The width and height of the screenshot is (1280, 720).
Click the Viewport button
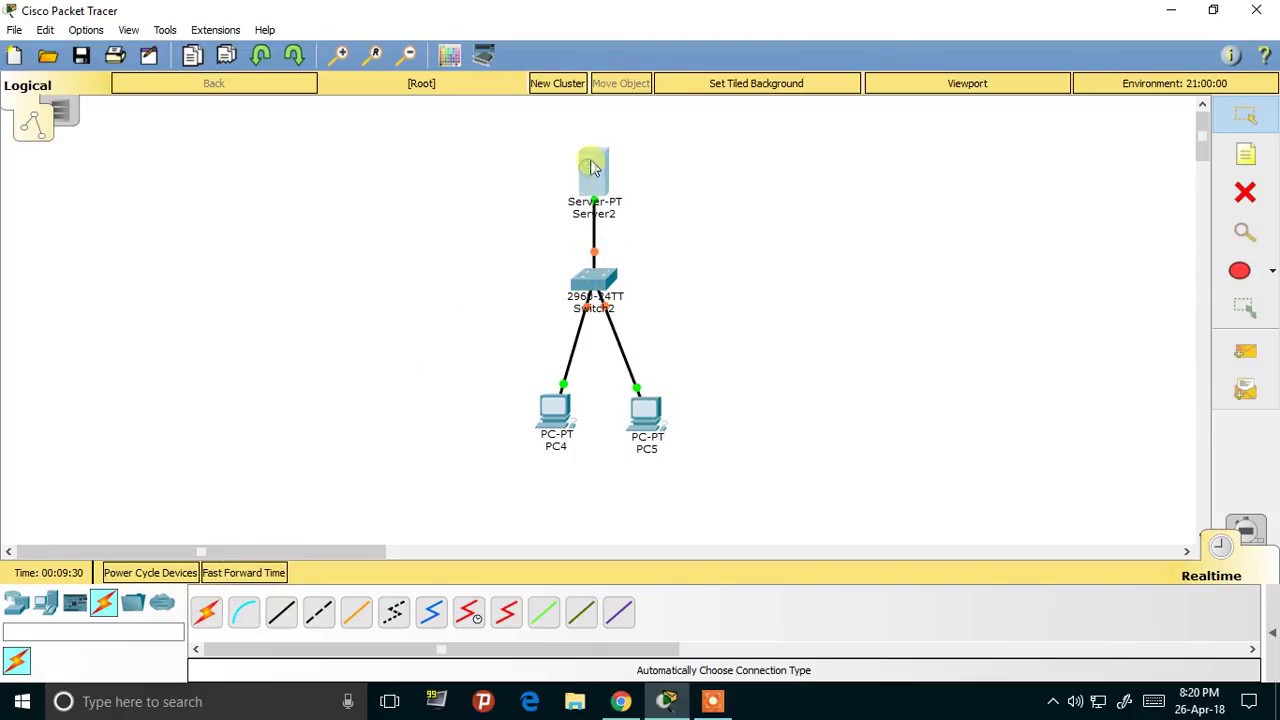click(x=967, y=83)
